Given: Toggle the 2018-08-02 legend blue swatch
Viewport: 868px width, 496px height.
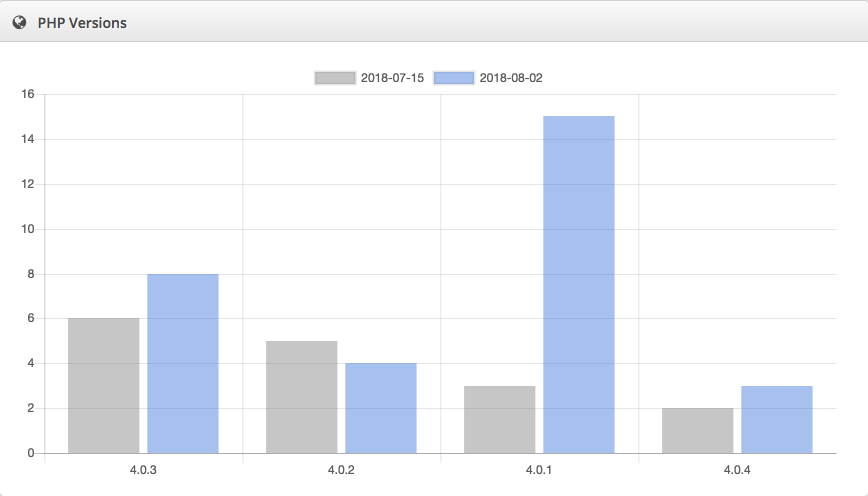Looking at the screenshot, I should point(454,78).
